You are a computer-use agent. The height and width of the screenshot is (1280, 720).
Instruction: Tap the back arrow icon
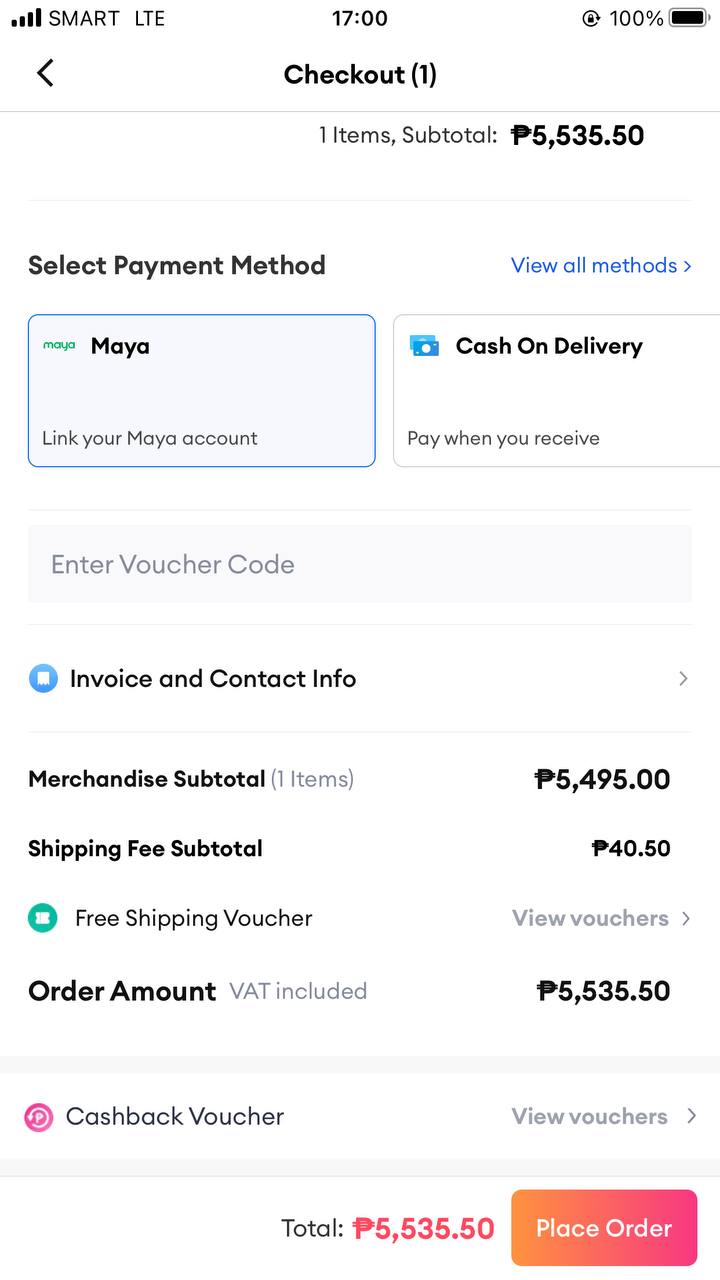click(45, 73)
